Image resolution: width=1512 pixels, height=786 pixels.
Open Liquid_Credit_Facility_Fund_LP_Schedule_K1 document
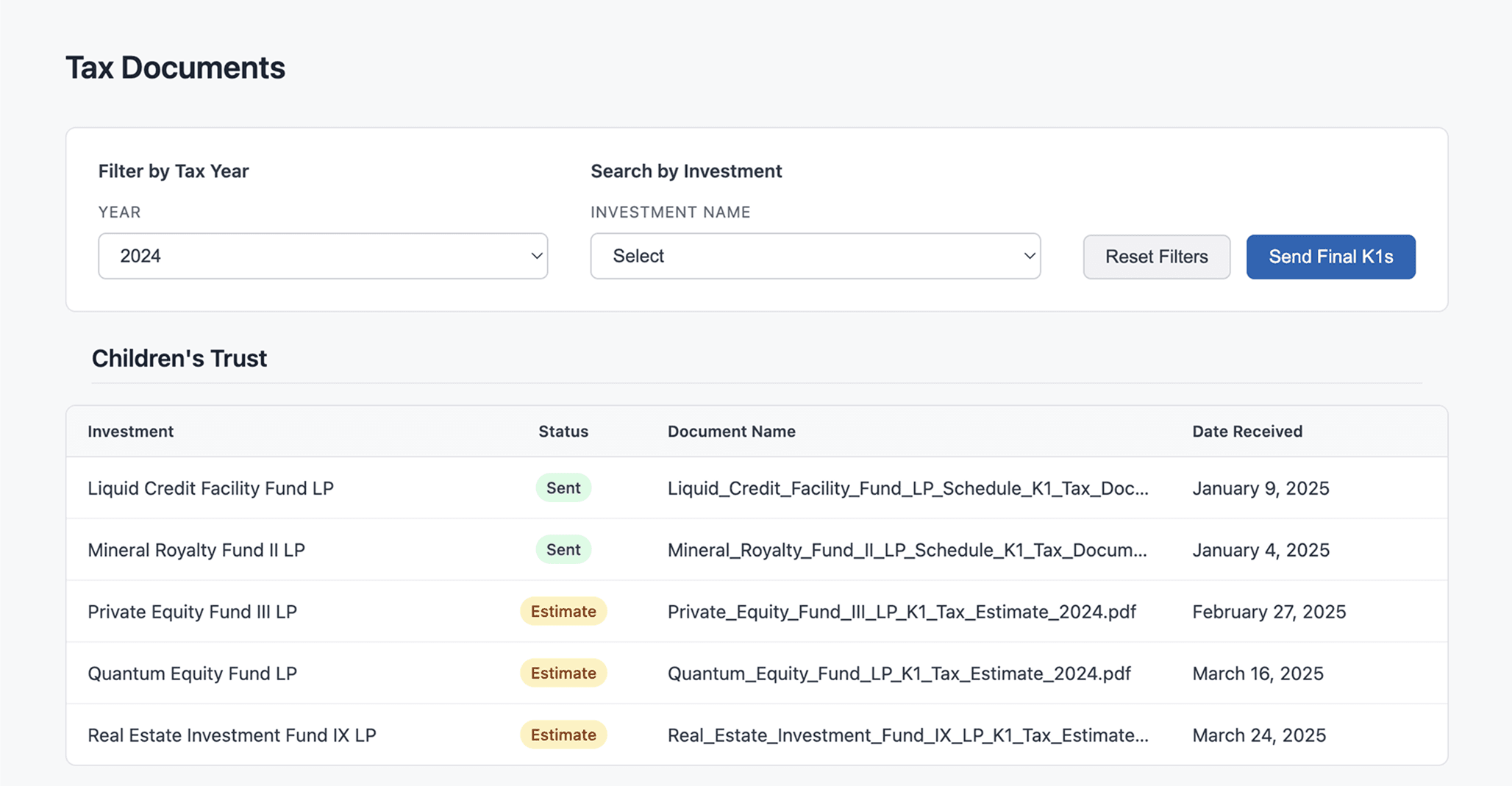click(908, 488)
